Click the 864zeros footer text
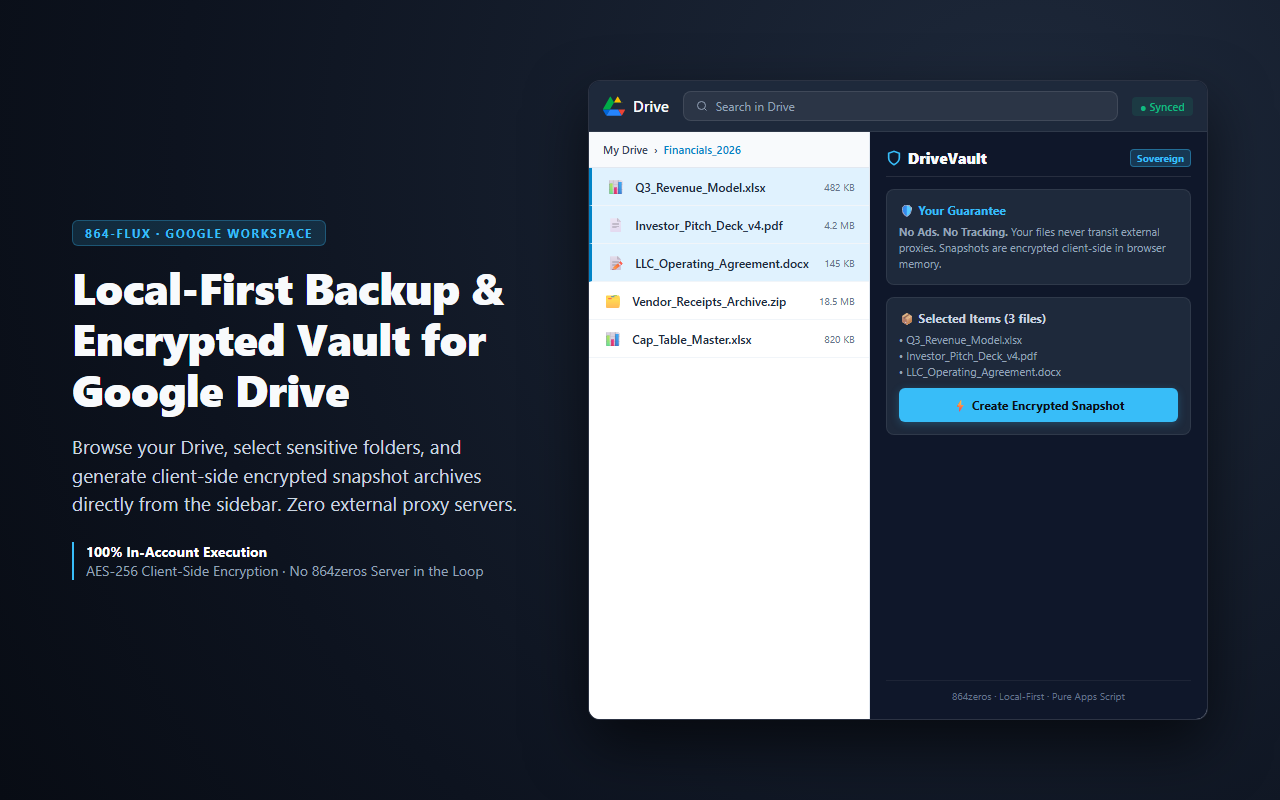The width and height of the screenshot is (1280, 800). coord(1038,697)
